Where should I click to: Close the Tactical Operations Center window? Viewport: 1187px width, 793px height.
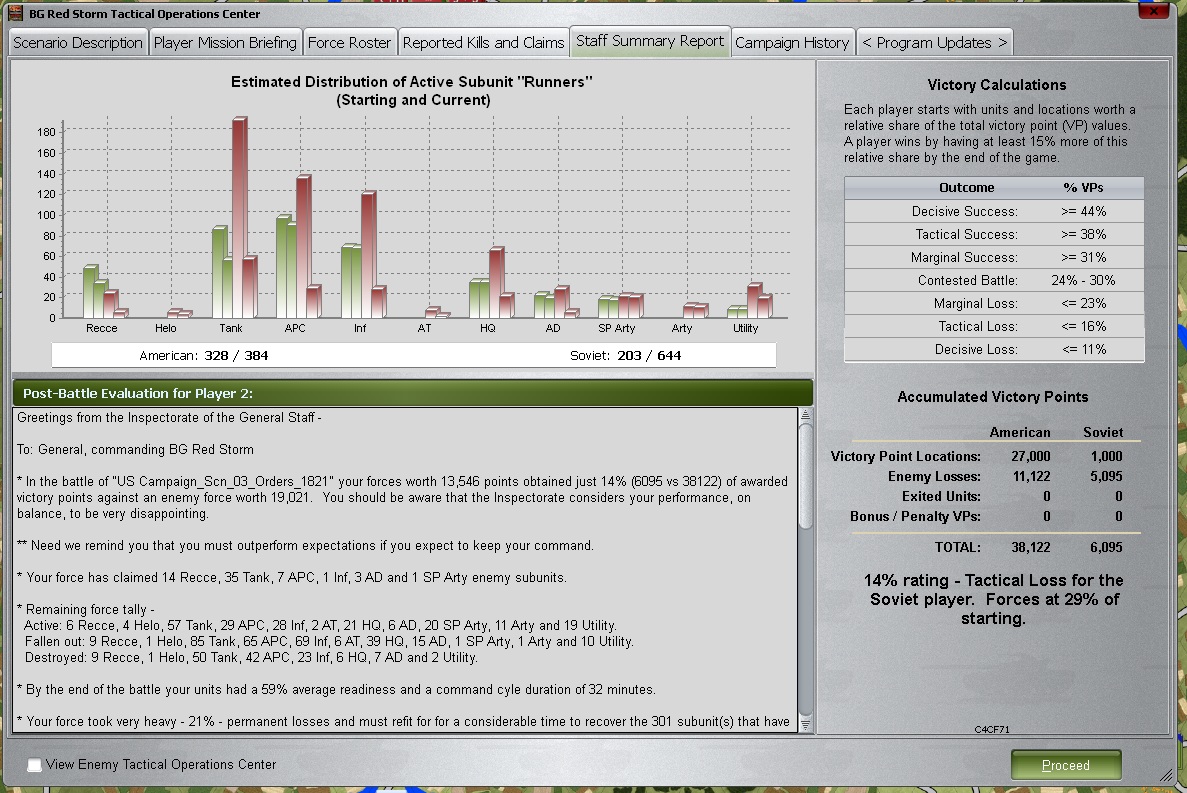pyautogui.click(x=1153, y=11)
